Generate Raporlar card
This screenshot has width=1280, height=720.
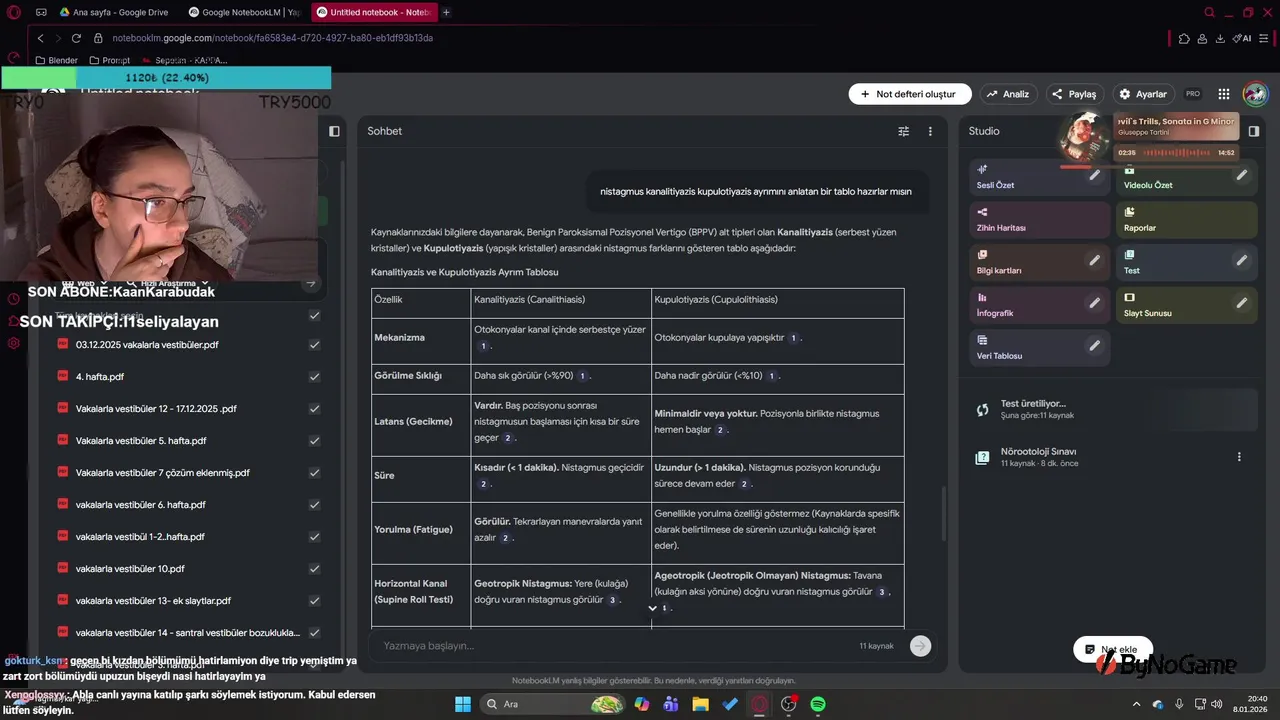click(1187, 219)
